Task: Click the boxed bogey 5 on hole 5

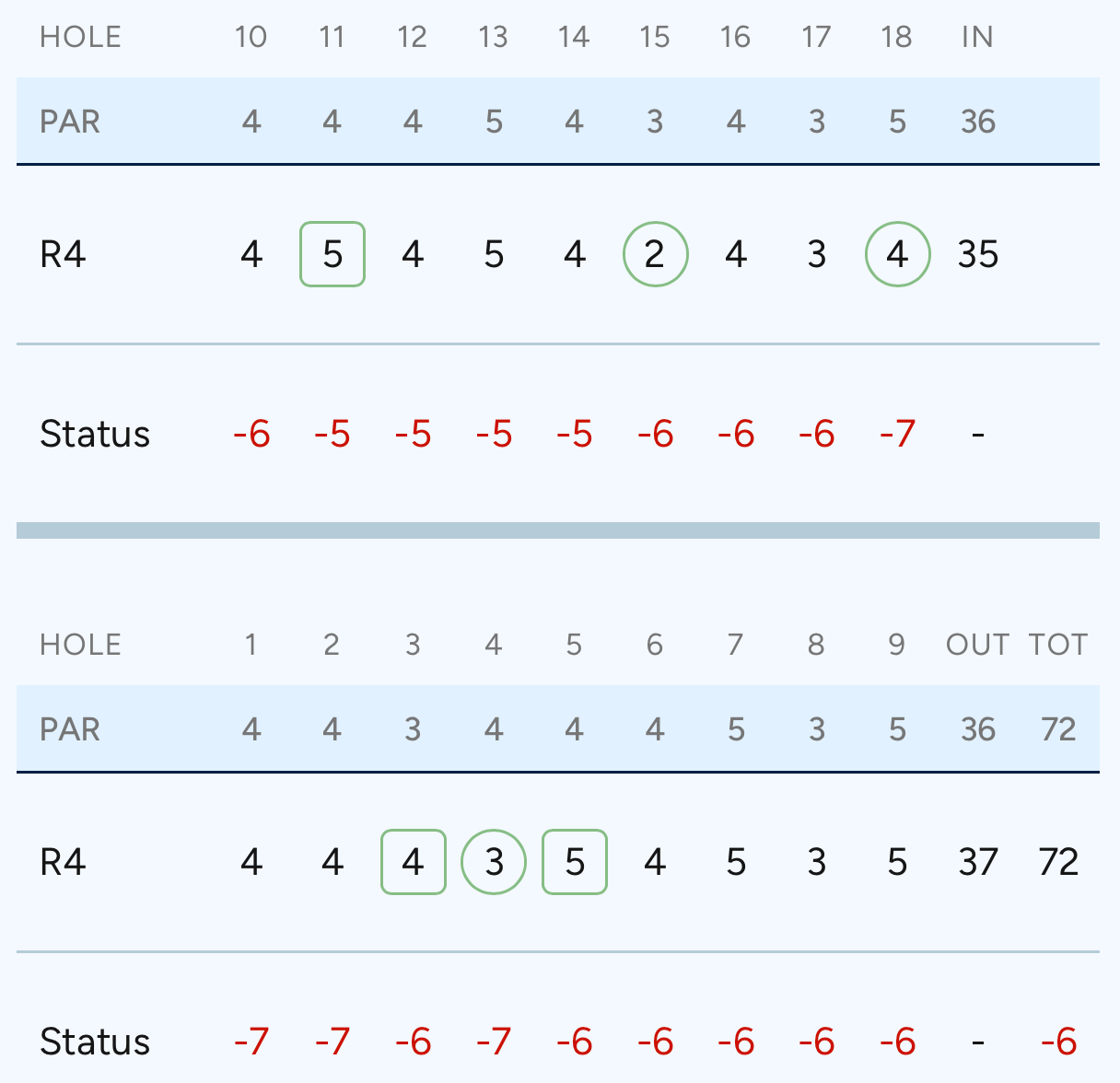Action: click(575, 862)
